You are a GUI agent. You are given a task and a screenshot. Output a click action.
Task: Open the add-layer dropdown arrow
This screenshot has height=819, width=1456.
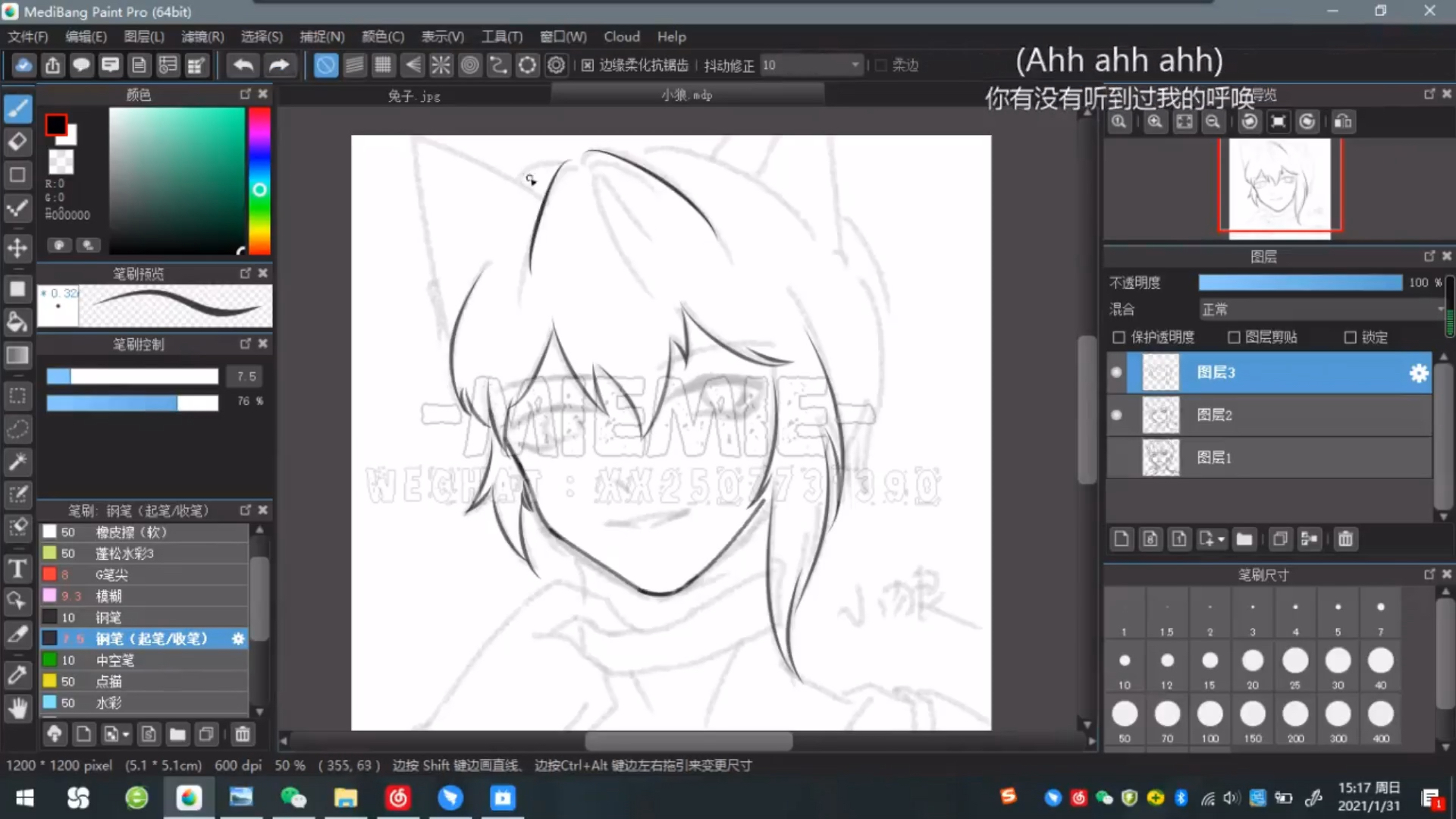1221,539
